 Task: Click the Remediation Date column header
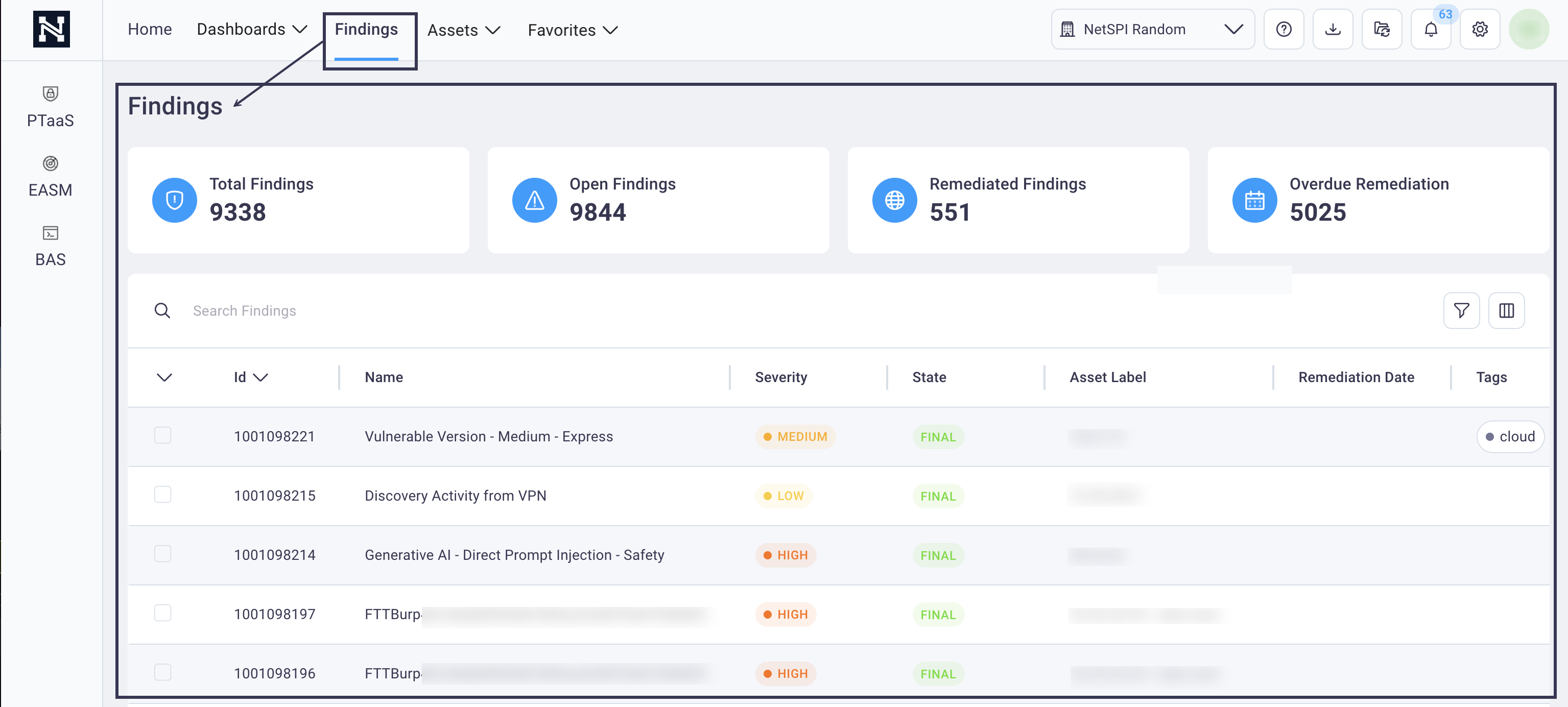(x=1356, y=378)
